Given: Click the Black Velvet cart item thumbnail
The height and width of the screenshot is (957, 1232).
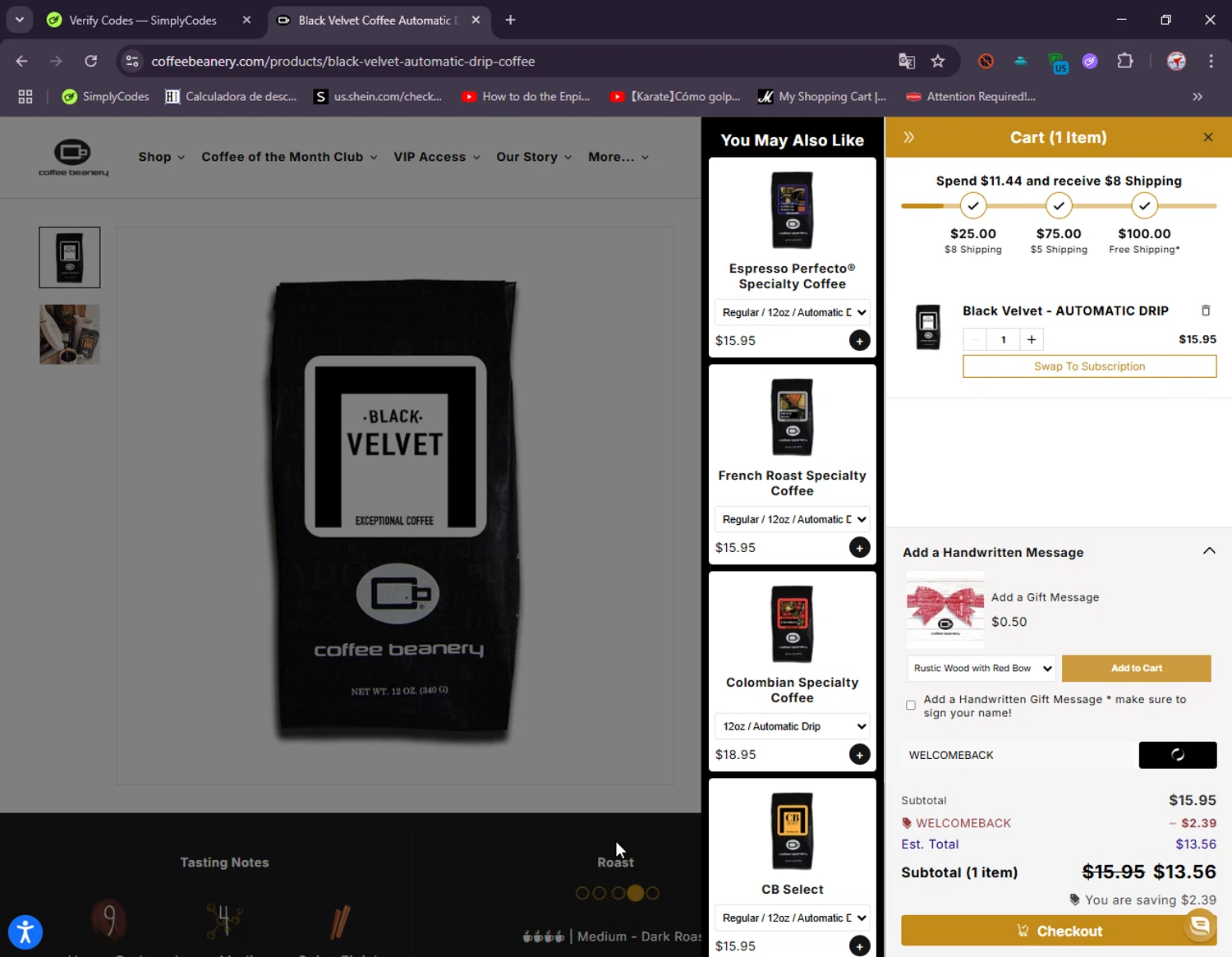Looking at the screenshot, I should 928,327.
